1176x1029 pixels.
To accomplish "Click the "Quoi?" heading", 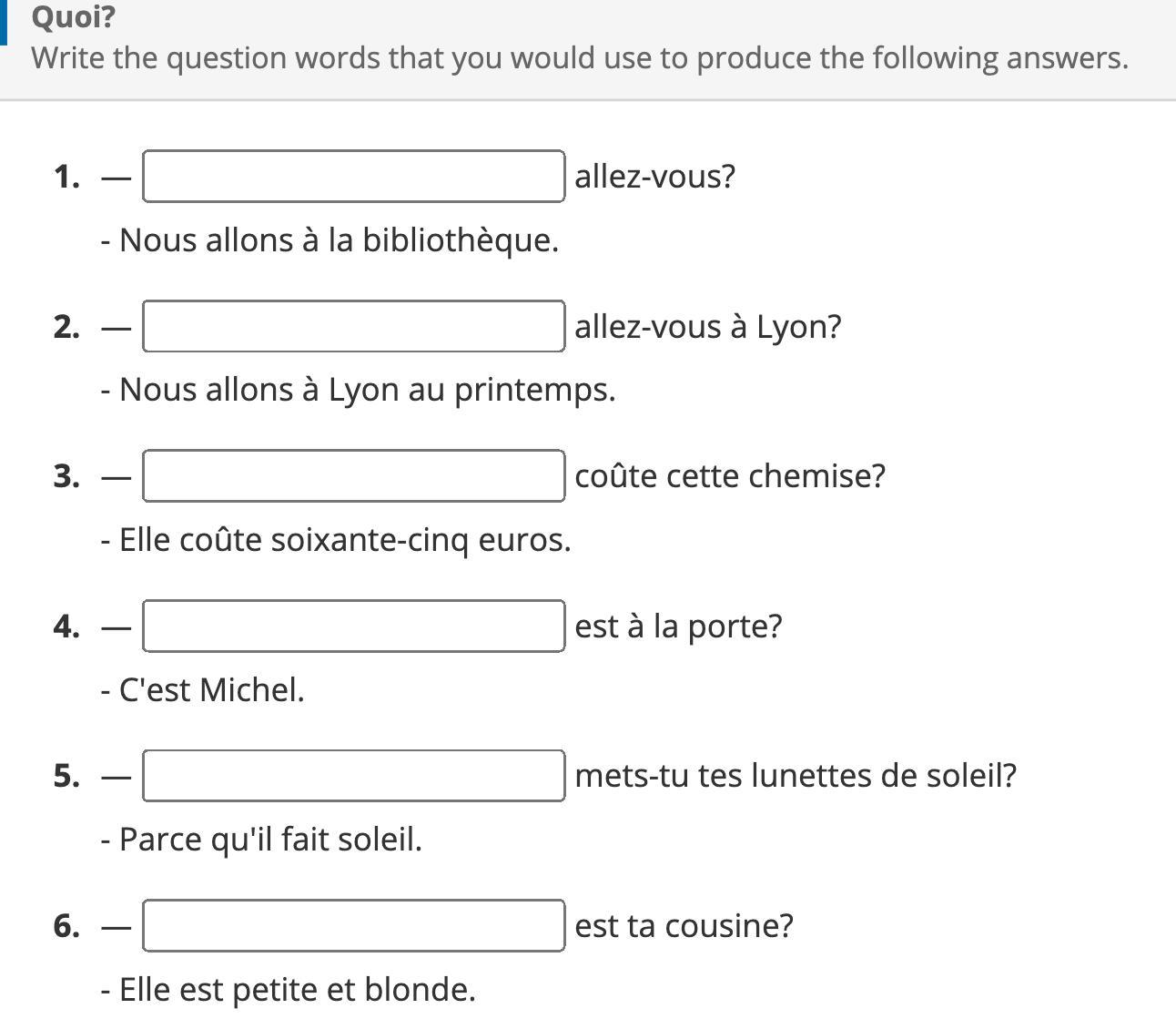I will [x=73, y=16].
